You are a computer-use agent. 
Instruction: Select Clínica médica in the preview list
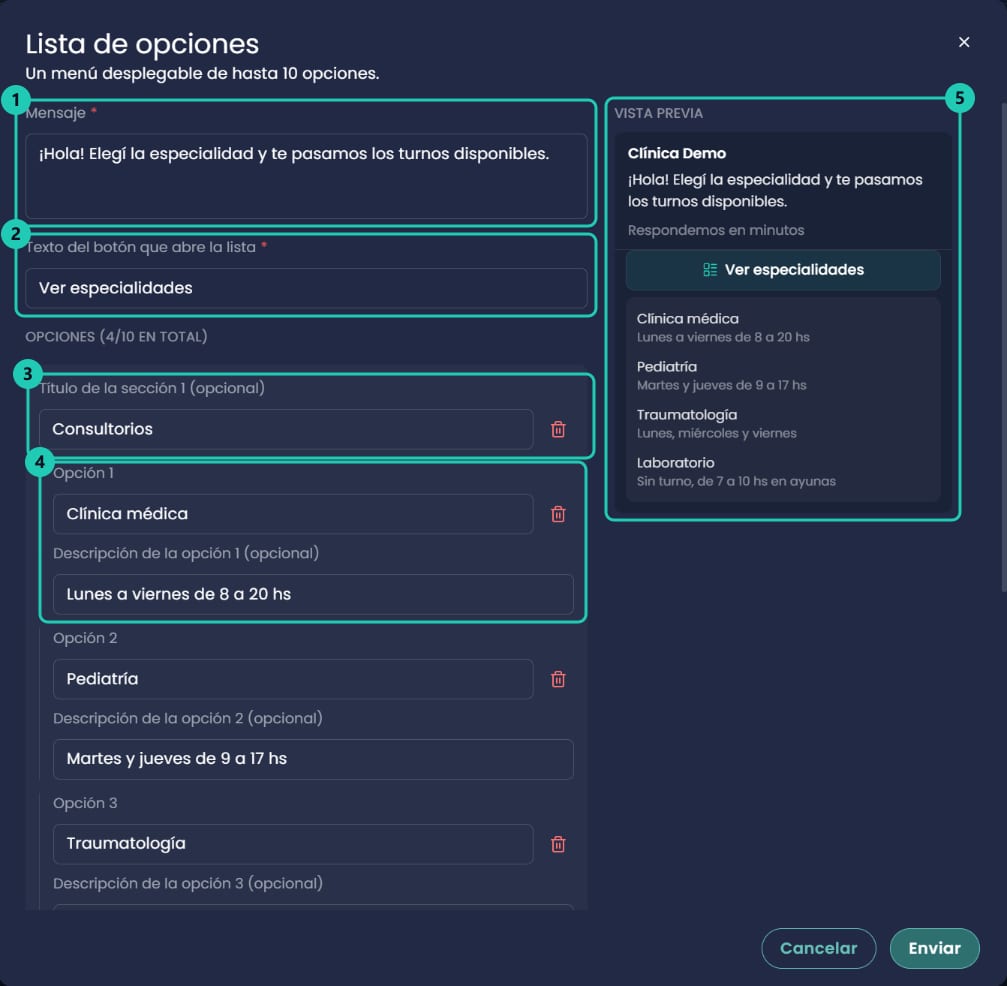(x=783, y=328)
